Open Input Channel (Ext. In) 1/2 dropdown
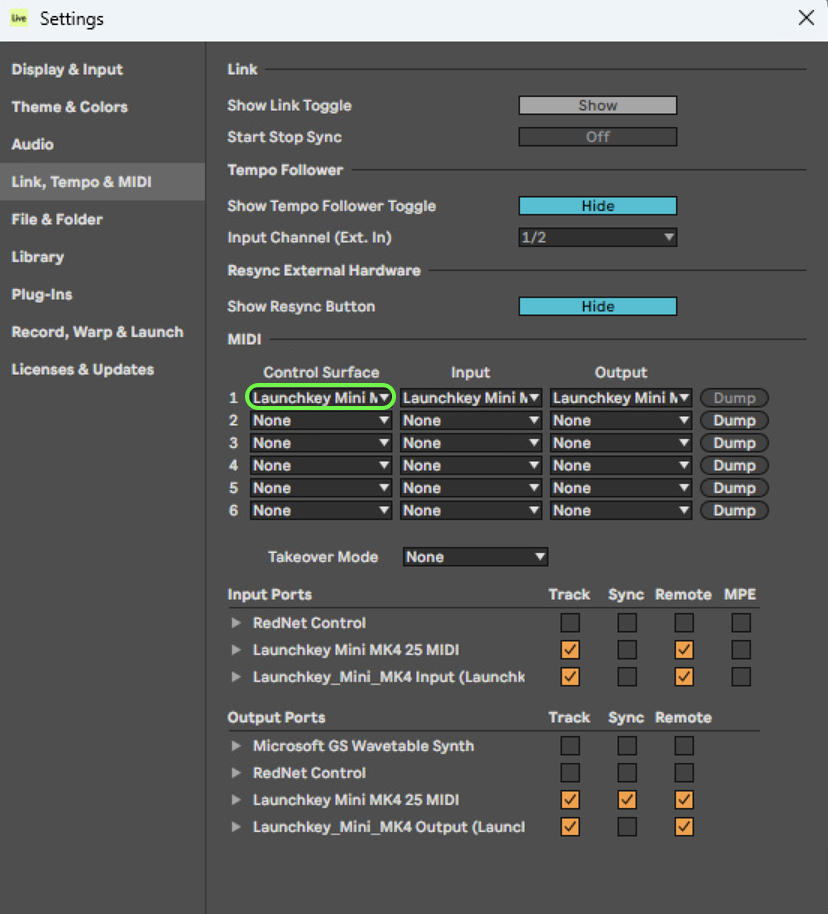This screenshot has height=914, width=828. (x=598, y=237)
